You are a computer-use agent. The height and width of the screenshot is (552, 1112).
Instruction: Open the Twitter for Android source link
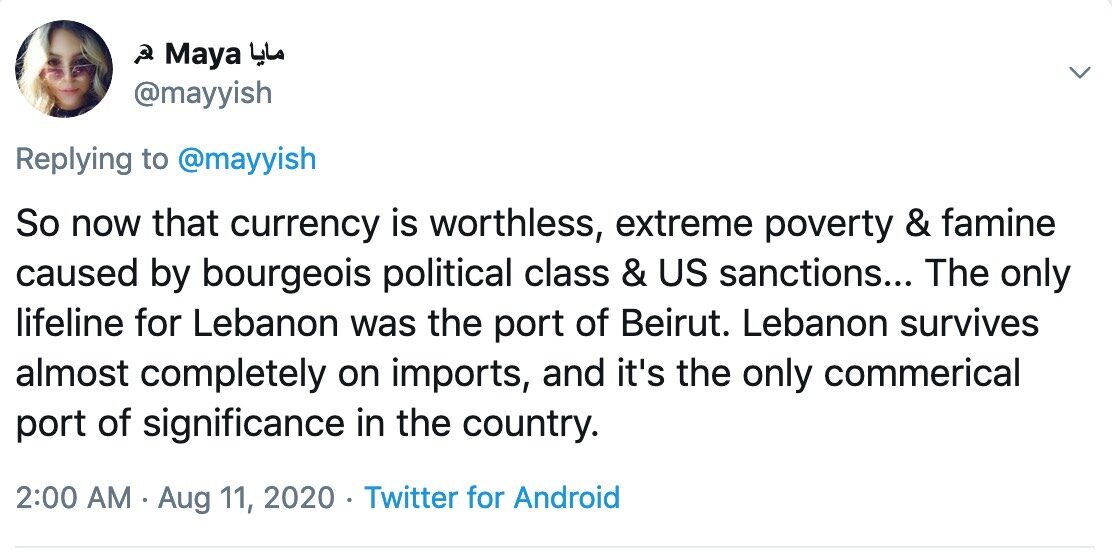(491, 497)
